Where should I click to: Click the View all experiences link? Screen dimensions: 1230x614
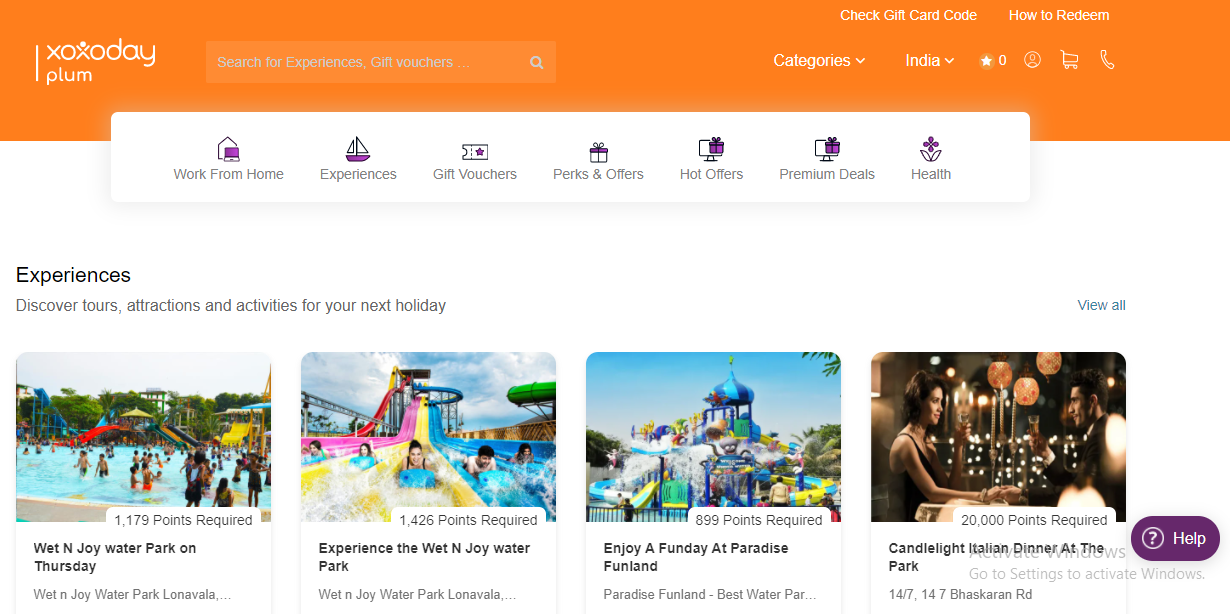[1101, 305]
